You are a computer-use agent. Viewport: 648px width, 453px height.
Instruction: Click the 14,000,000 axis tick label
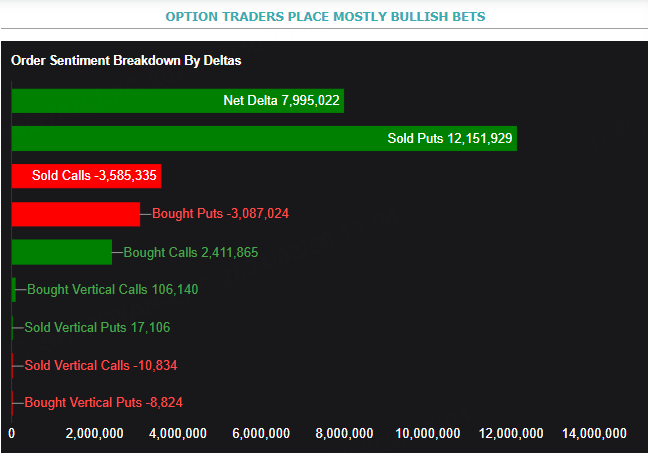[594, 433]
